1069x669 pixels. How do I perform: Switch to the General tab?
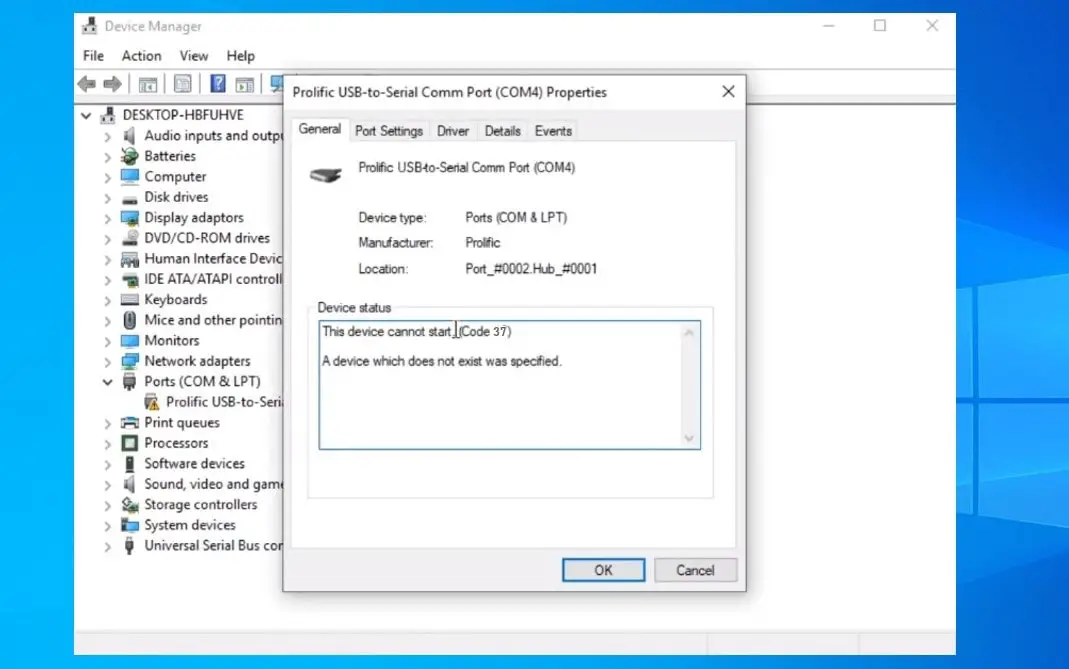(320, 130)
